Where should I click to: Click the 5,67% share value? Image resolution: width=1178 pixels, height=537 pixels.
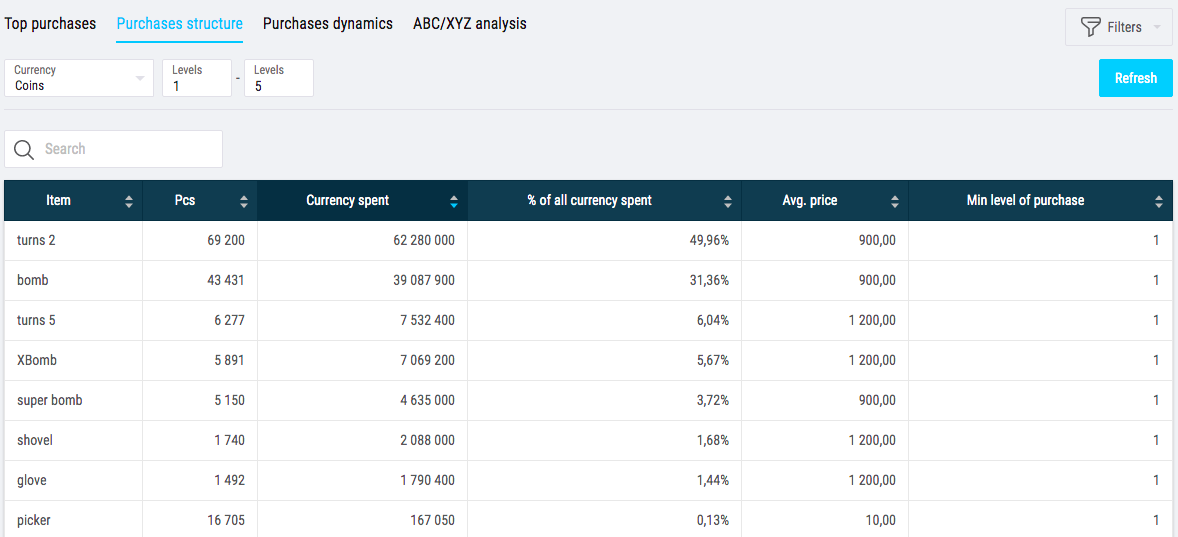714,361
